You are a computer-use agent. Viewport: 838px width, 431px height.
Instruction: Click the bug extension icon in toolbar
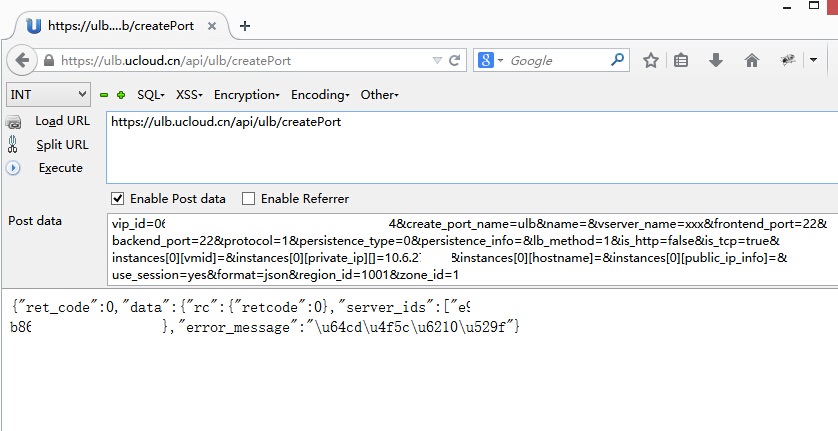[x=788, y=60]
